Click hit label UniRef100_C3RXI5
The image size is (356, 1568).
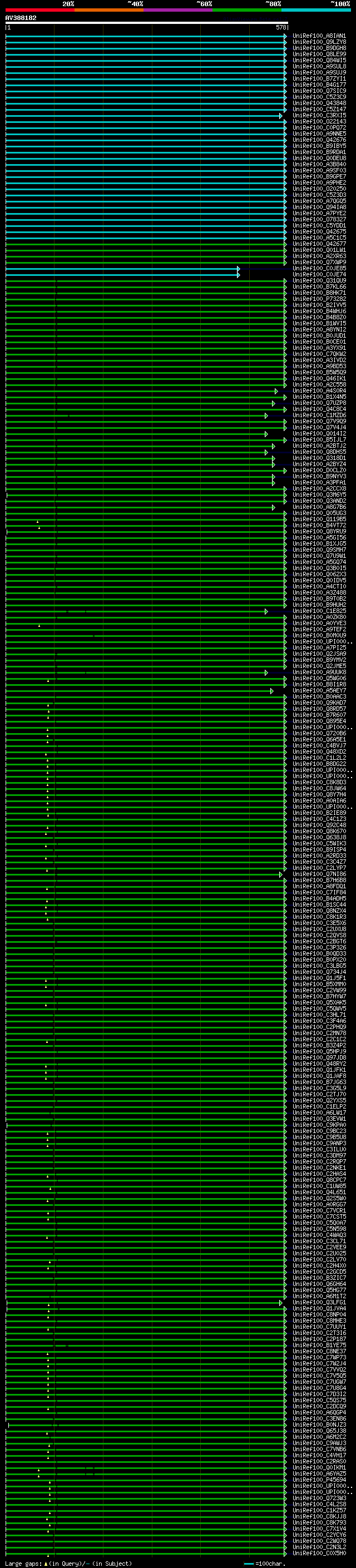point(319,115)
